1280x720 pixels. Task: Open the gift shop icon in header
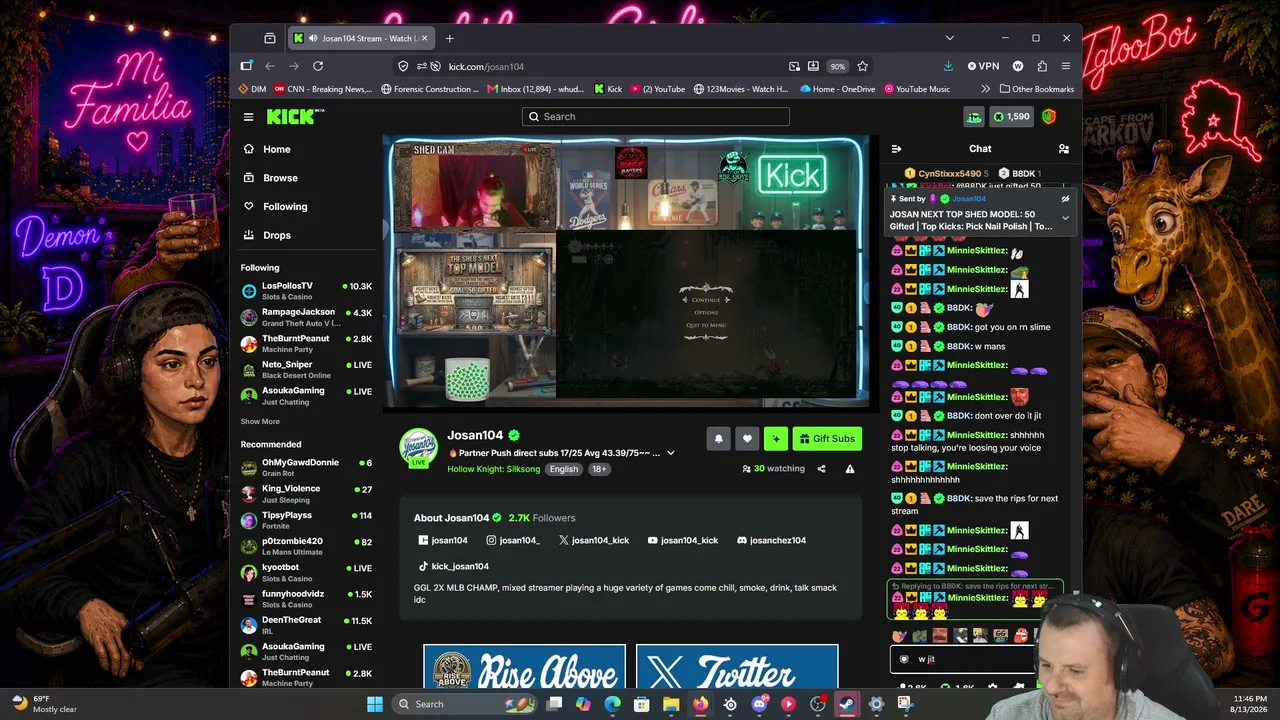pos(974,117)
